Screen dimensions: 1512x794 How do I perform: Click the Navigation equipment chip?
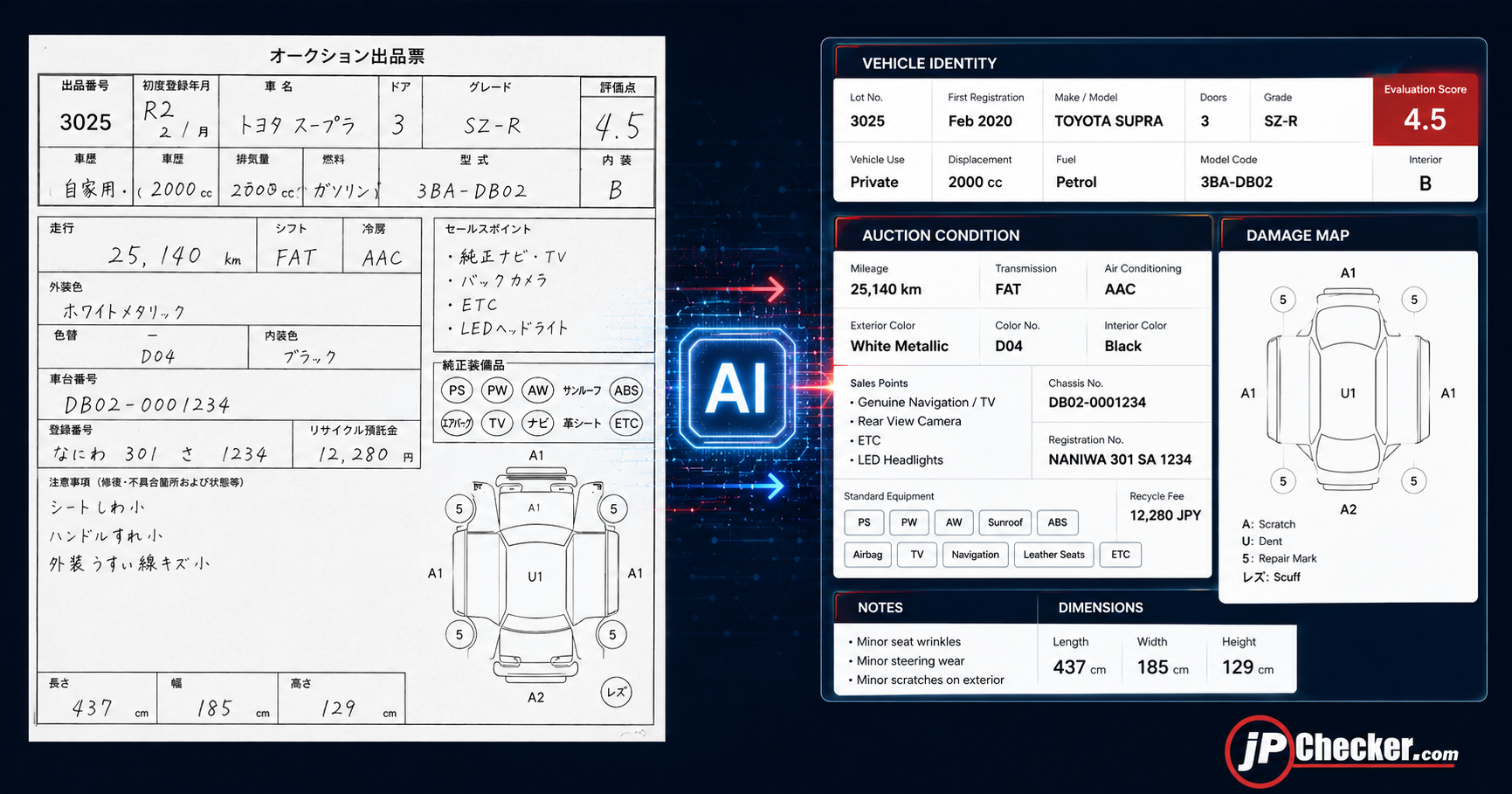976,555
